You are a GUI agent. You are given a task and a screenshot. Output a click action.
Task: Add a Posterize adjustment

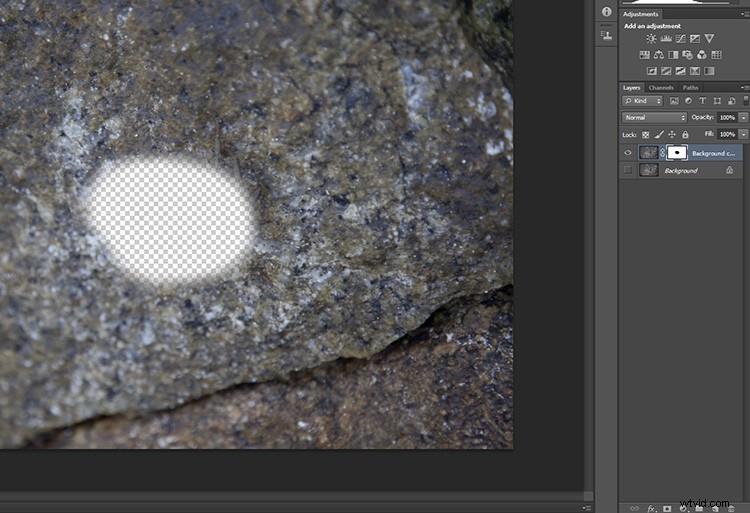click(666, 71)
